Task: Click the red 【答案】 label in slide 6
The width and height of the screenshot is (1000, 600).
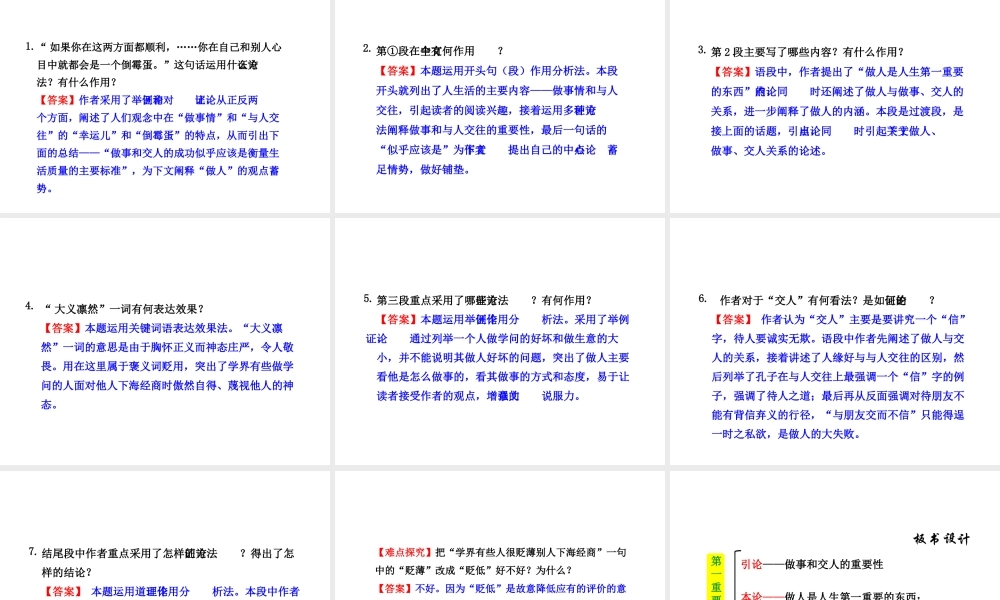Action: point(733,319)
